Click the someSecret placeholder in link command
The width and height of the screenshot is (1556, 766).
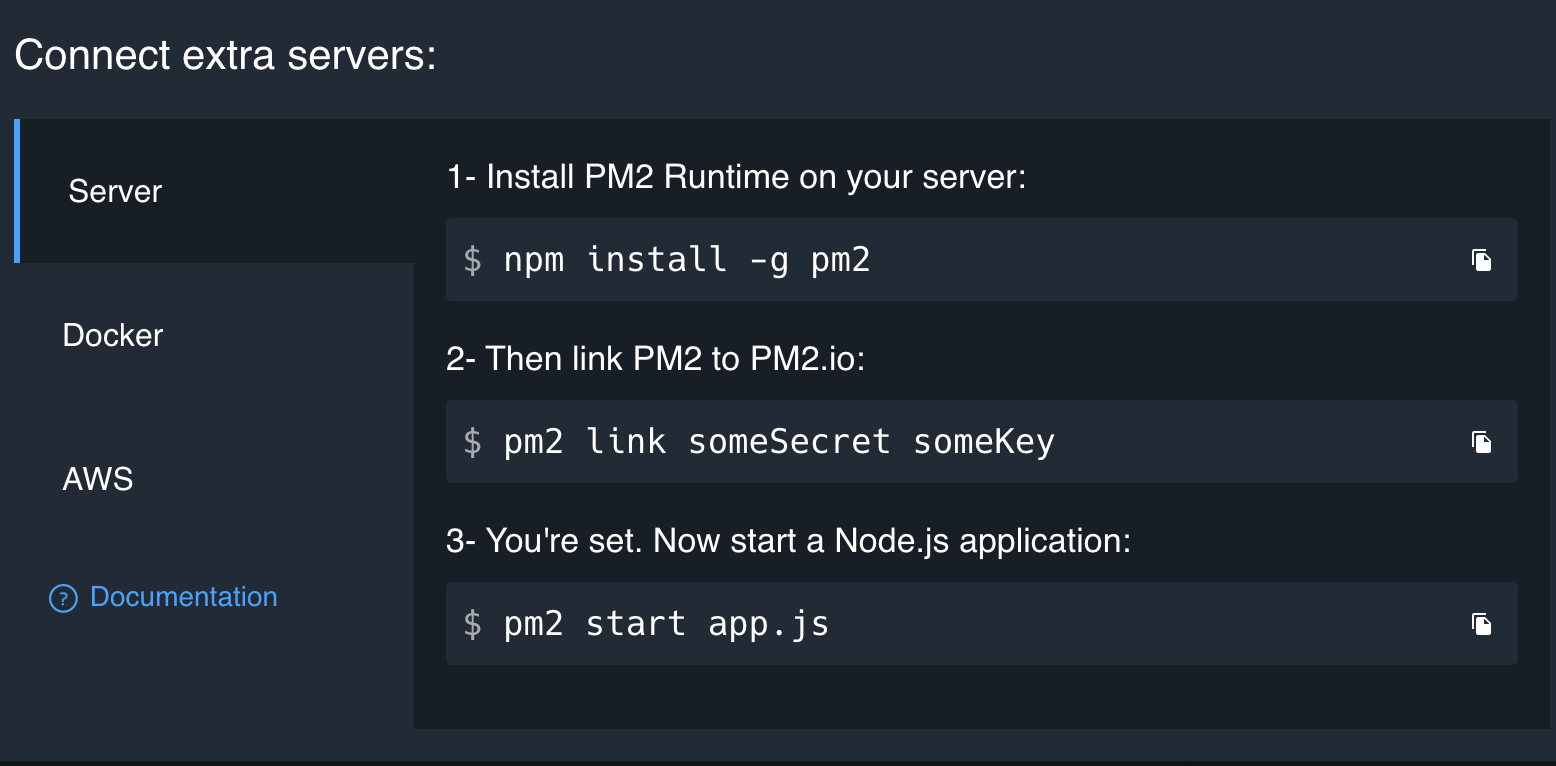point(789,442)
